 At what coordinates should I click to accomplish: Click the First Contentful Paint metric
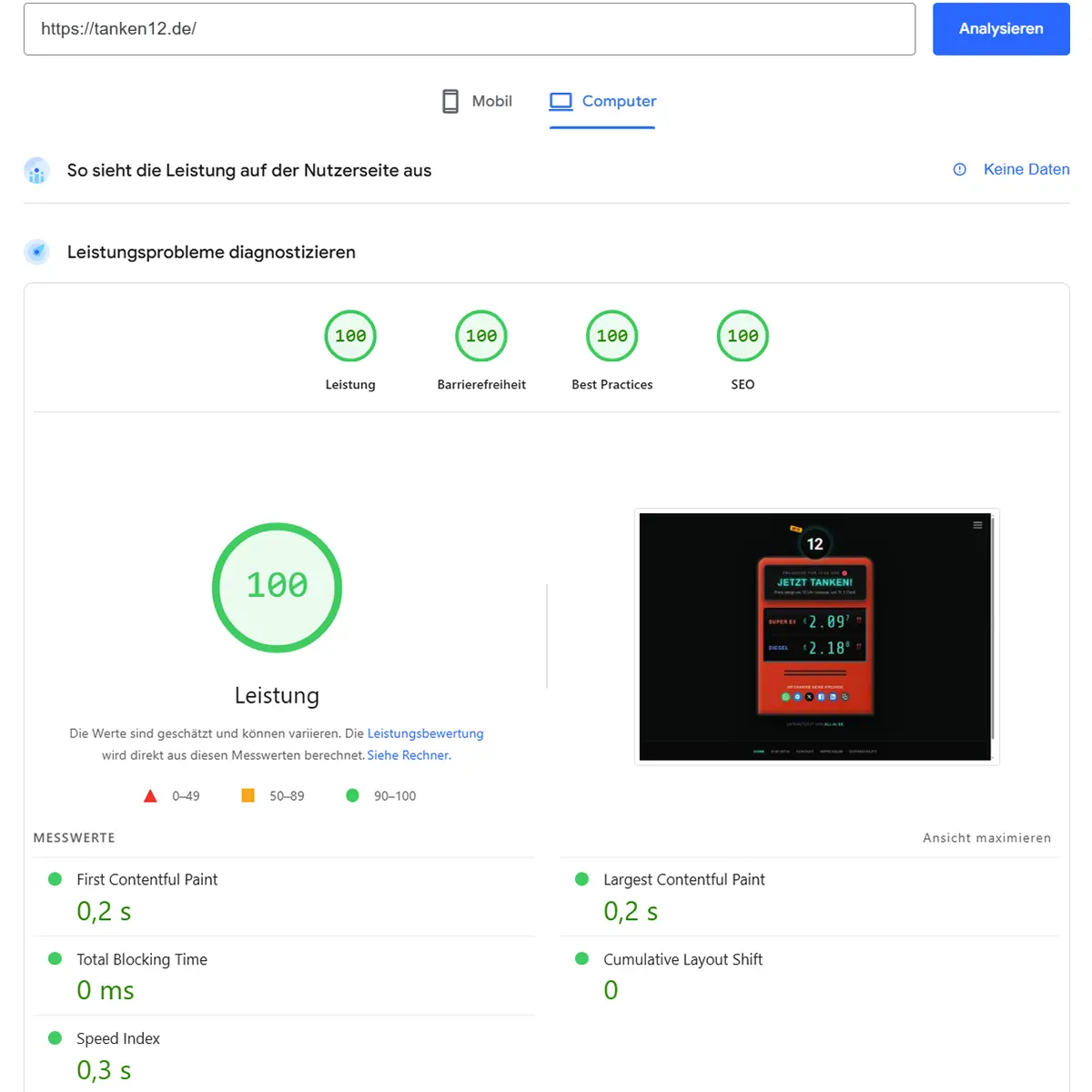147,880
